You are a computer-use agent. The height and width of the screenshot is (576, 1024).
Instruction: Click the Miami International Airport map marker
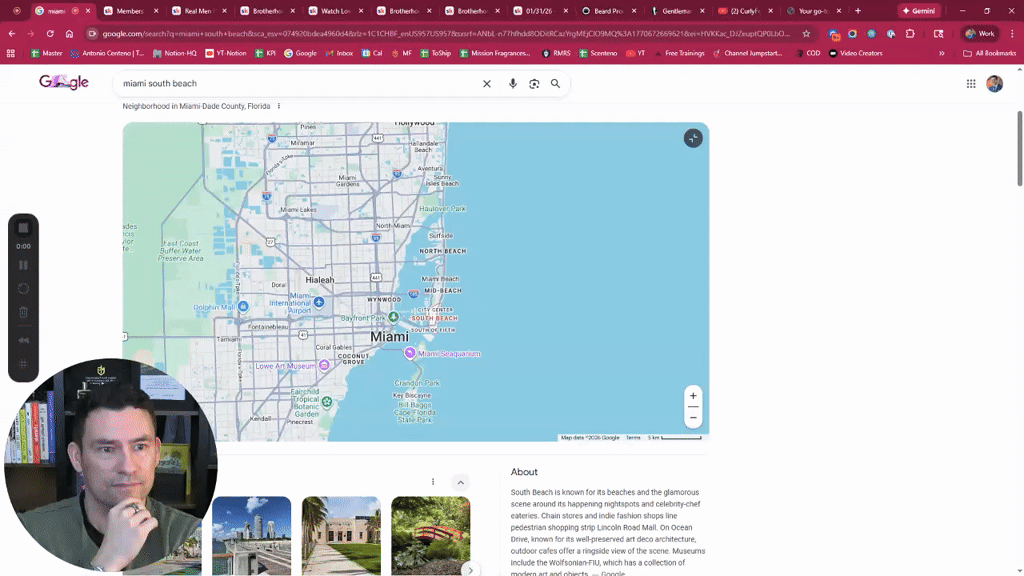(319, 302)
